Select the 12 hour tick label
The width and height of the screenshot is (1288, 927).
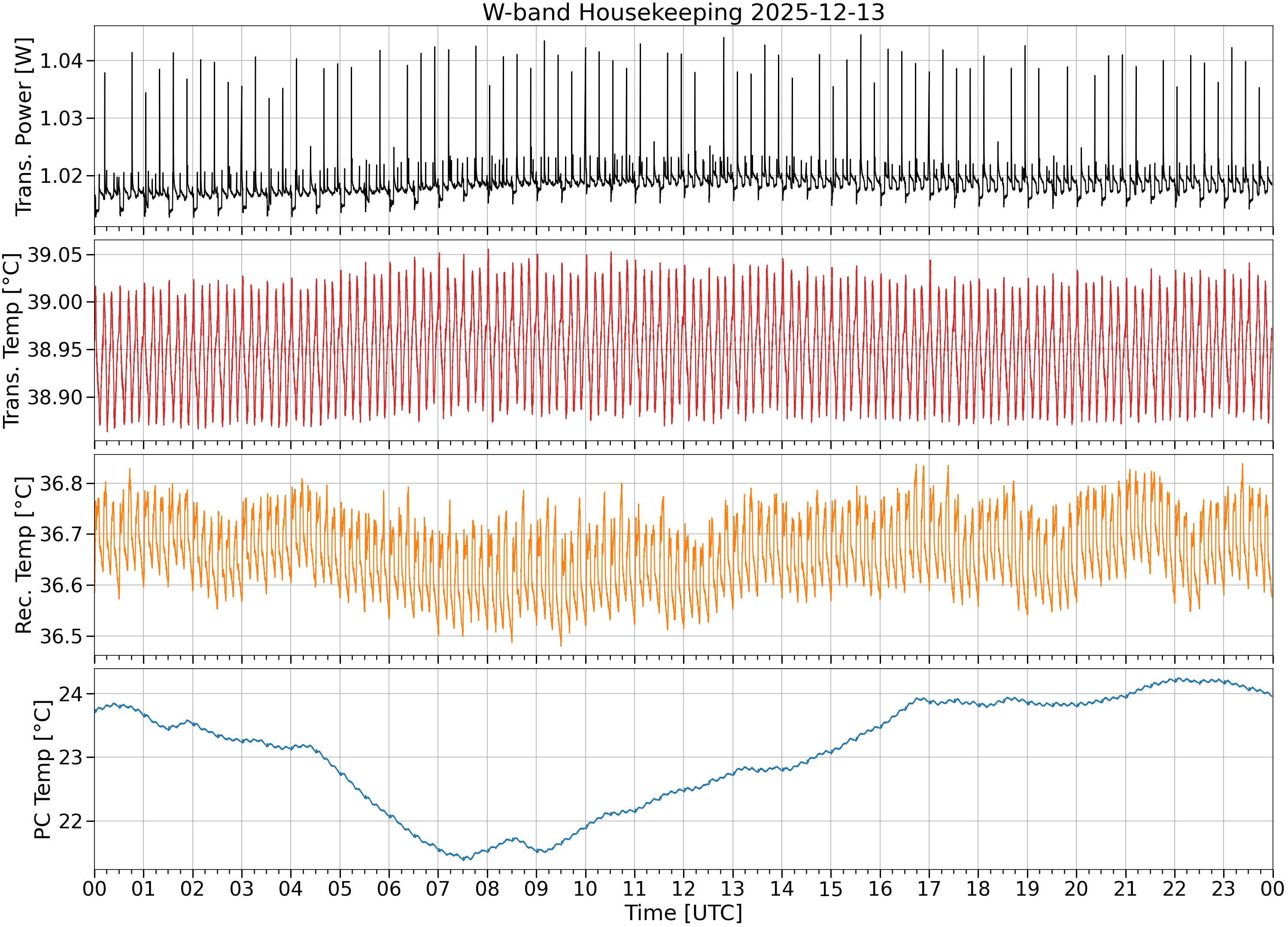pyautogui.click(x=683, y=888)
